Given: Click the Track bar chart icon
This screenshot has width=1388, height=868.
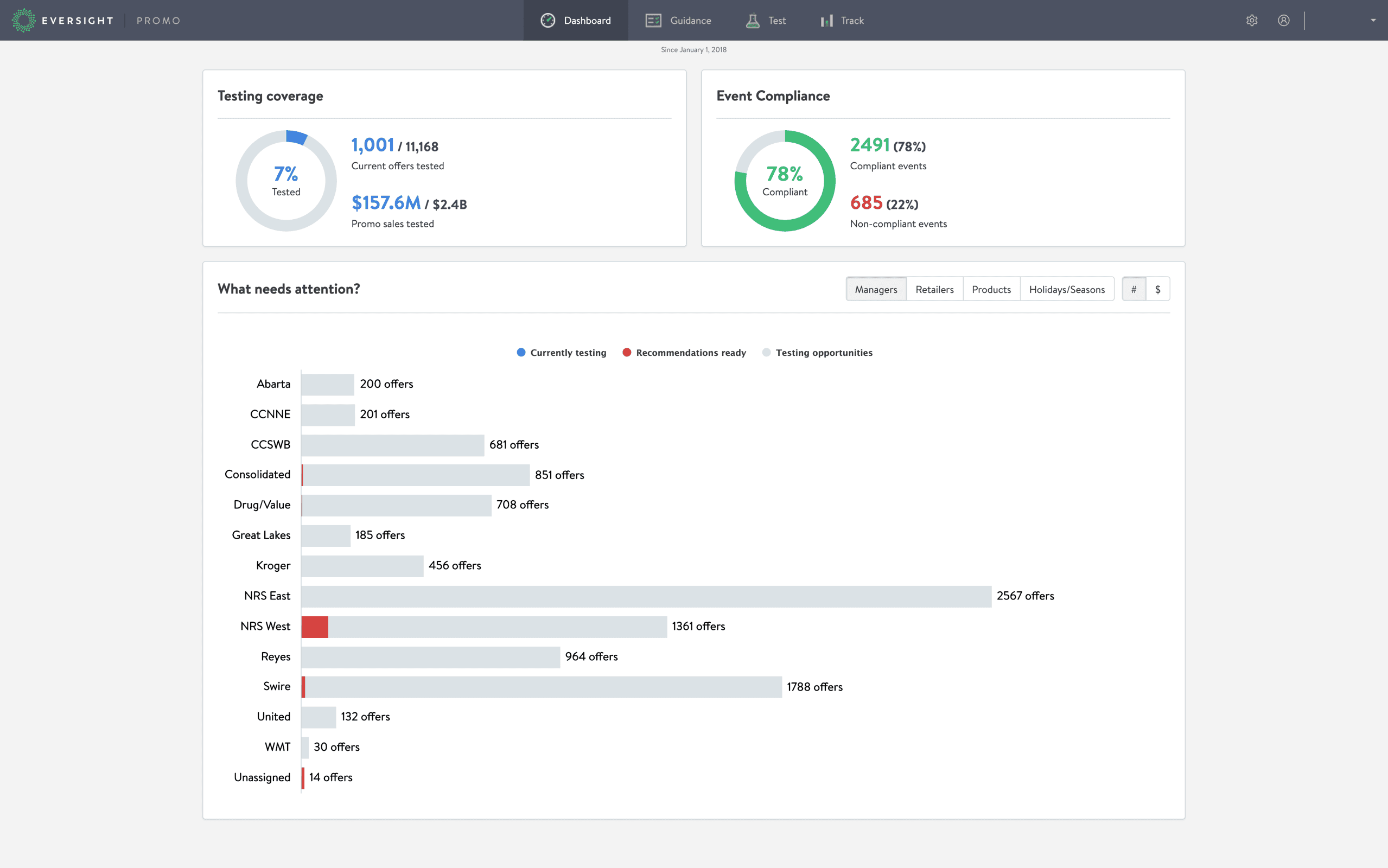Looking at the screenshot, I should pos(826,21).
